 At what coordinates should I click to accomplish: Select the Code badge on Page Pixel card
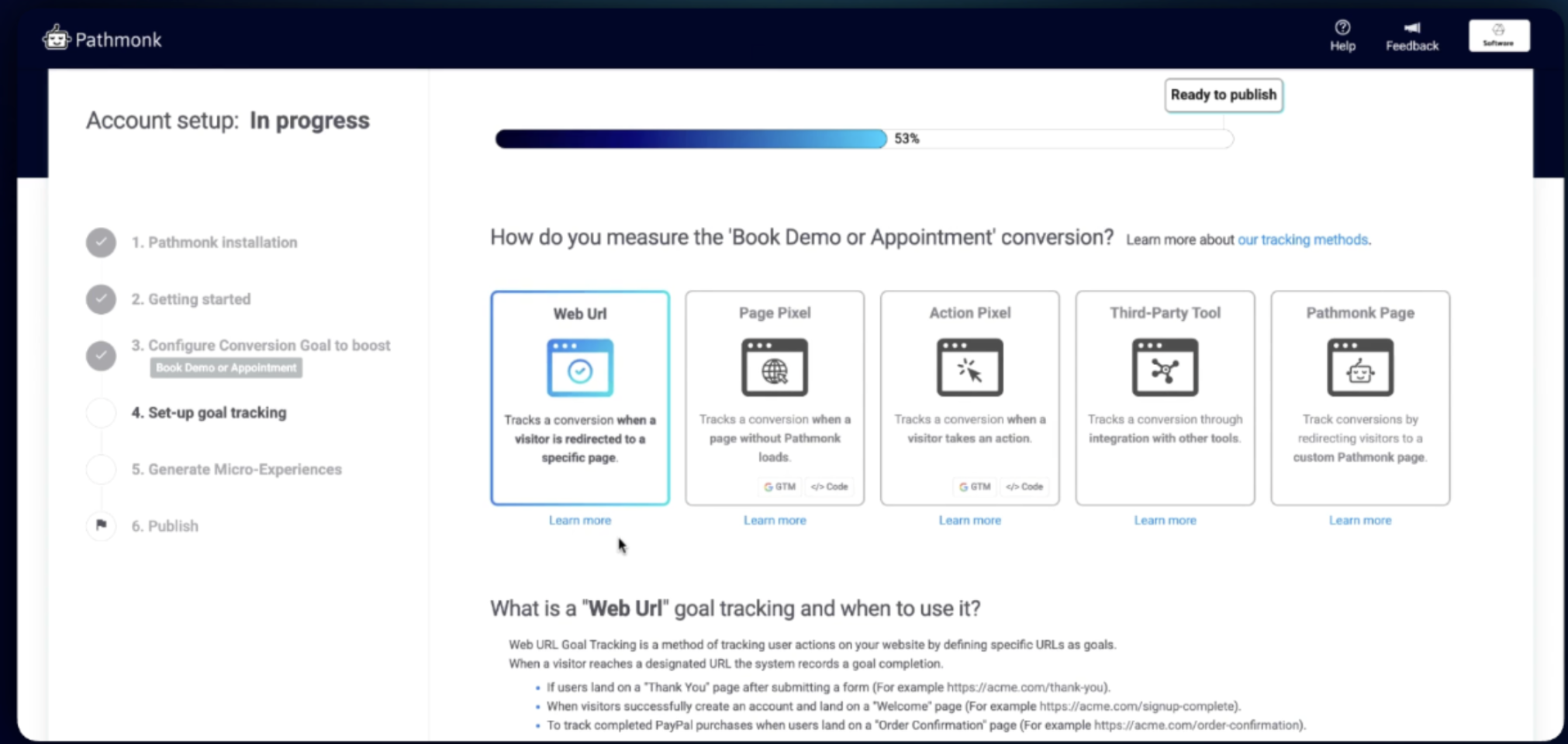point(829,487)
